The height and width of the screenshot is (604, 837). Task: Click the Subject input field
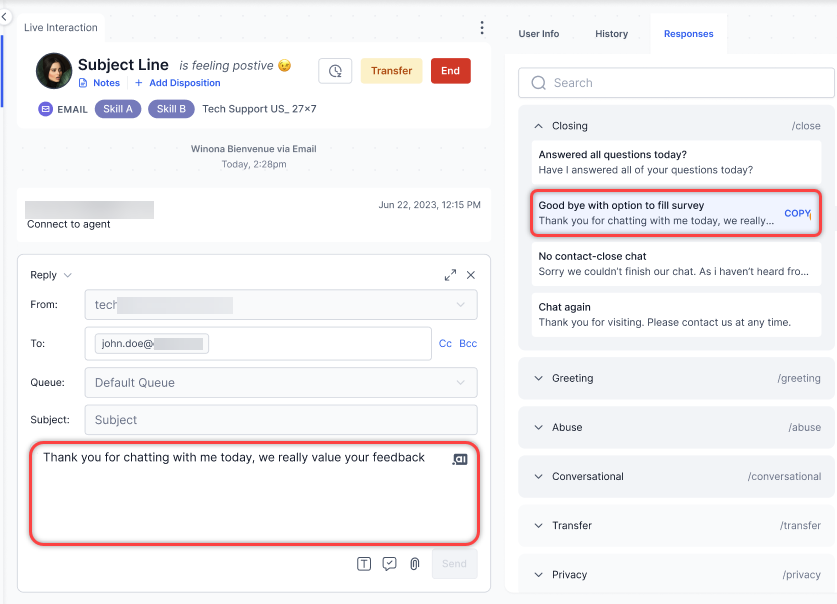[280, 420]
